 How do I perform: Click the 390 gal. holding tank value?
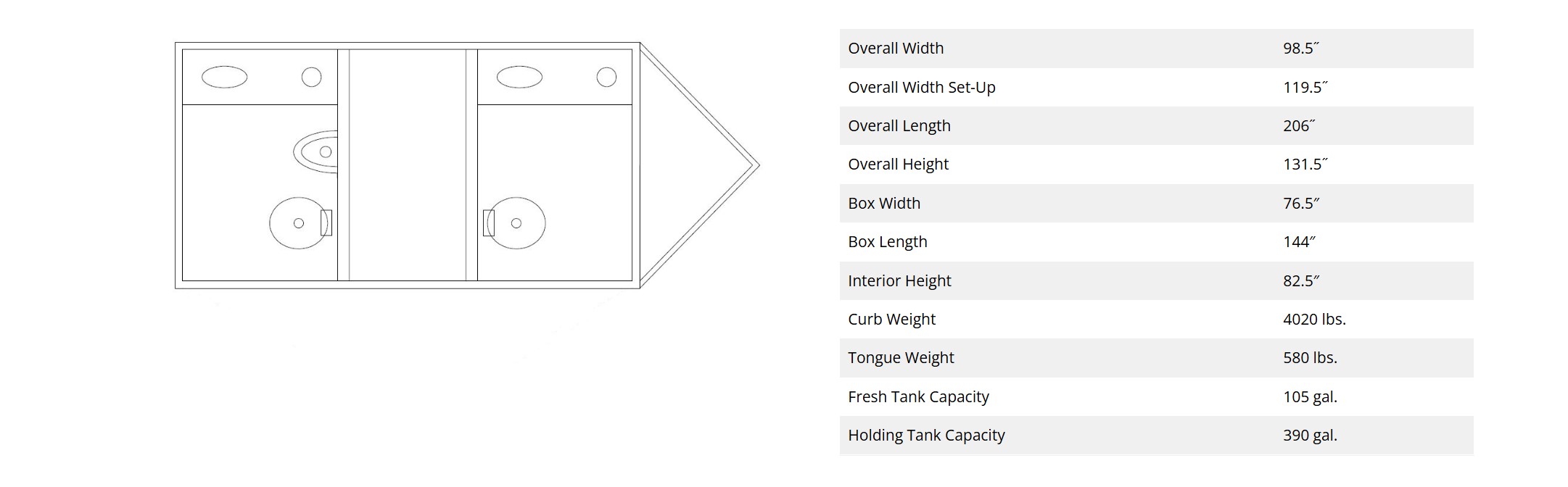1309,435
